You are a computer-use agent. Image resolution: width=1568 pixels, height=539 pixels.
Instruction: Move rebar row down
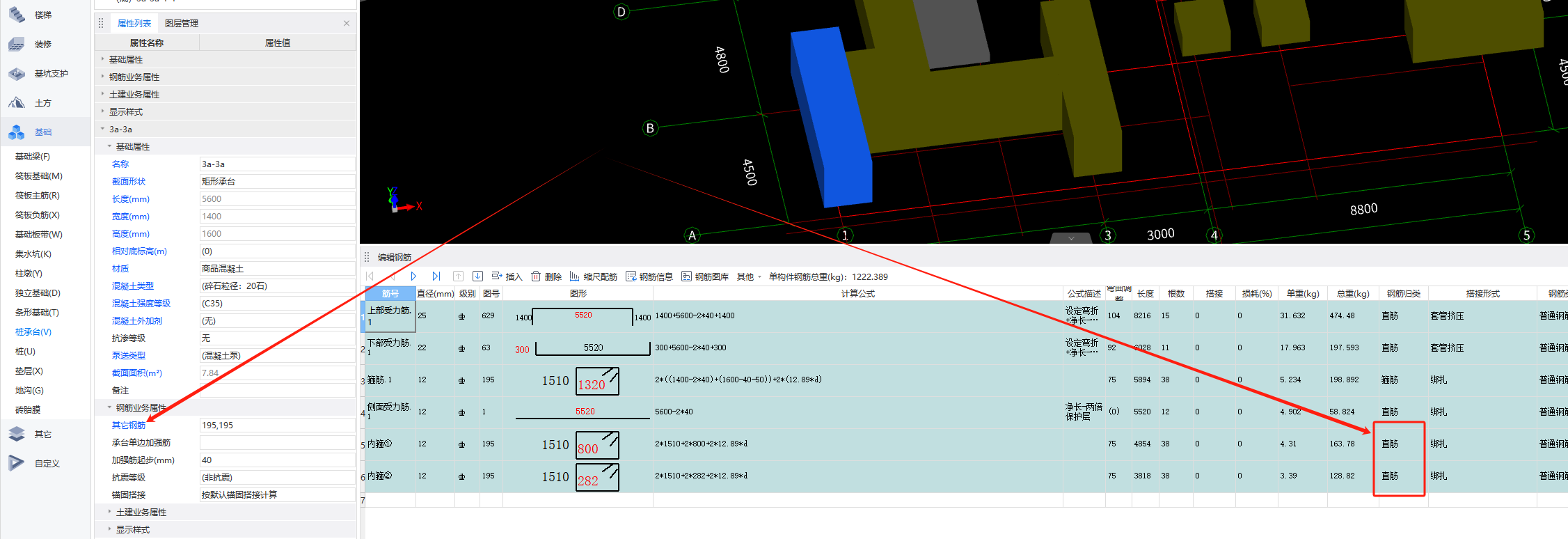click(478, 276)
